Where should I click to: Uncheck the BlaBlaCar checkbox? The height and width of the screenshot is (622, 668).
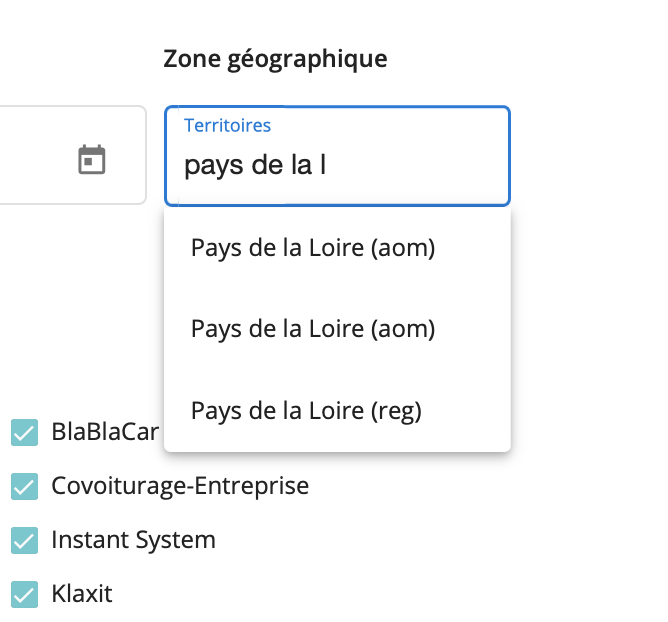(24, 432)
